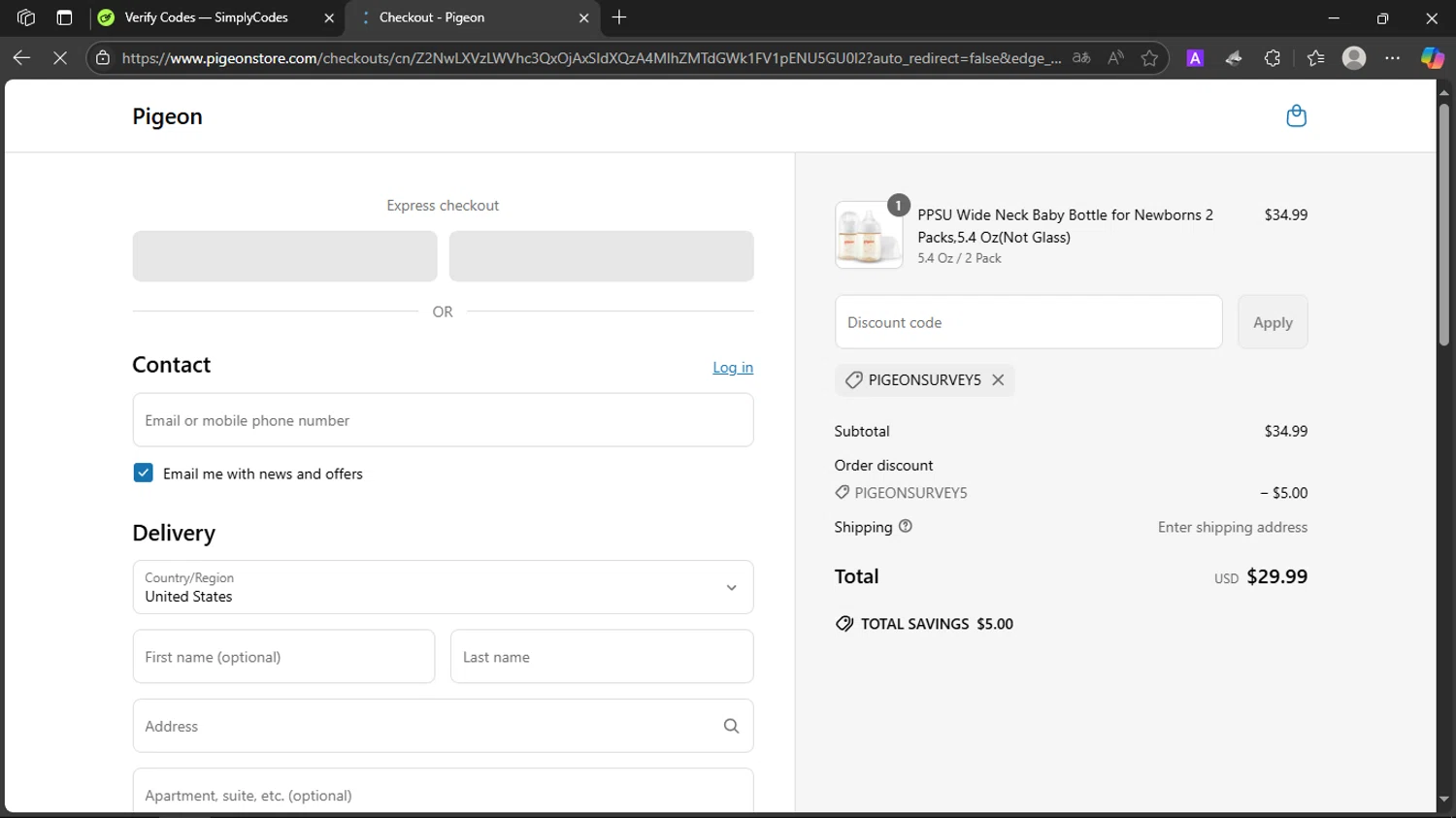This screenshot has height=818, width=1456.
Task: Open a new browser tab
Action: [x=619, y=17]
